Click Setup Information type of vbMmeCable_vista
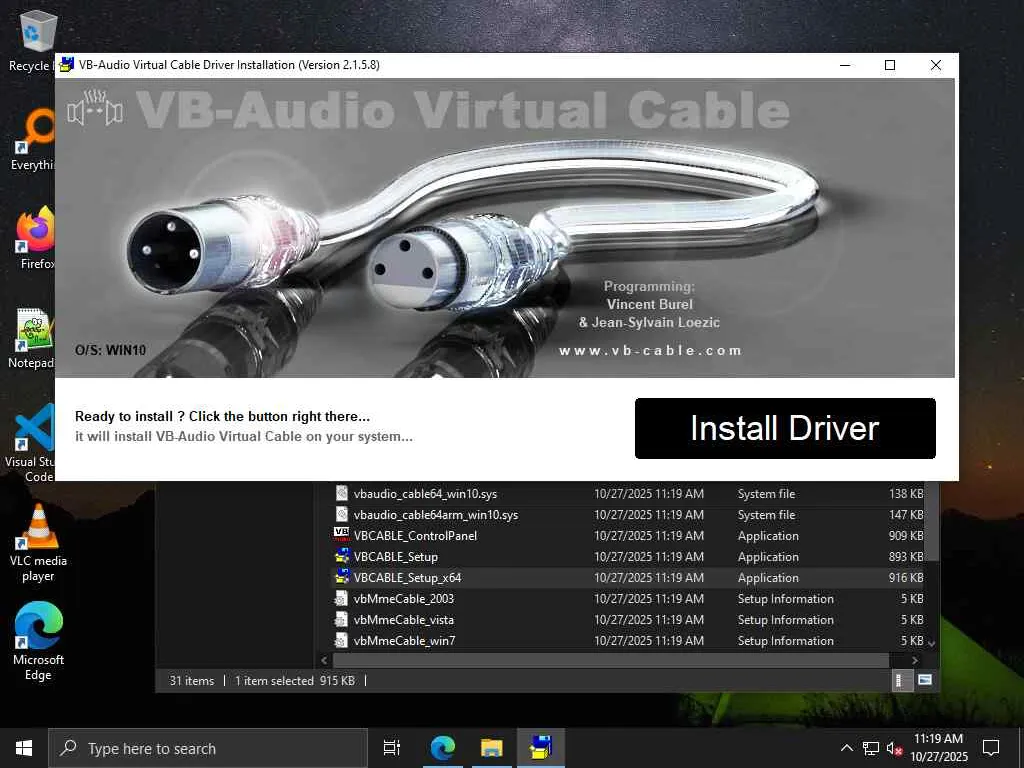The width and height of the screenshot is (1024, 768). point(786,619)
